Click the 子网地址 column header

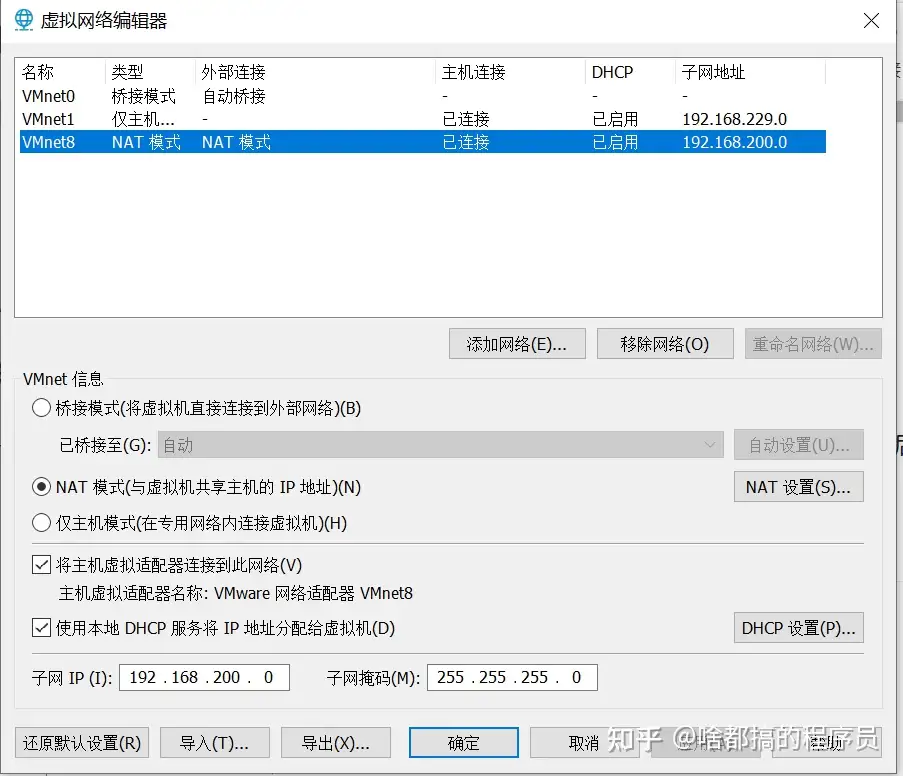click(750, 72)
